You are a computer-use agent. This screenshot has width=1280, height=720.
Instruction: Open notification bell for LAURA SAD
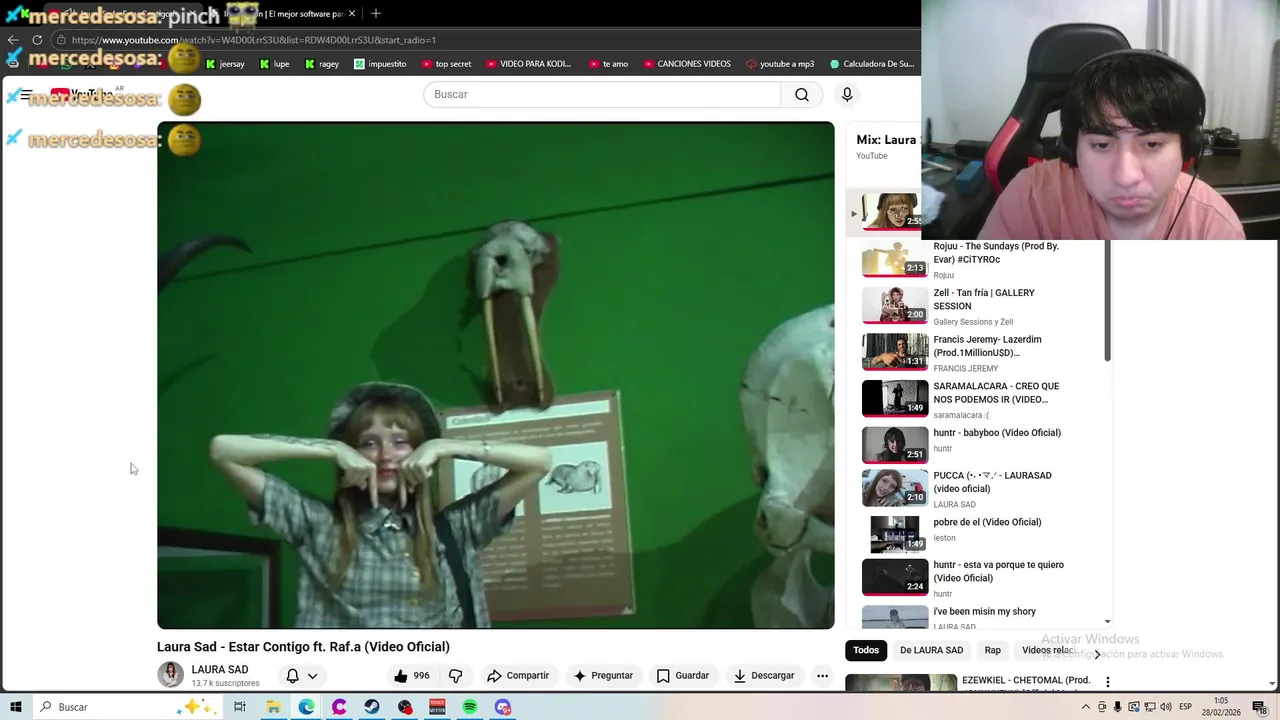pyautogui.click(x=292, y=676)
